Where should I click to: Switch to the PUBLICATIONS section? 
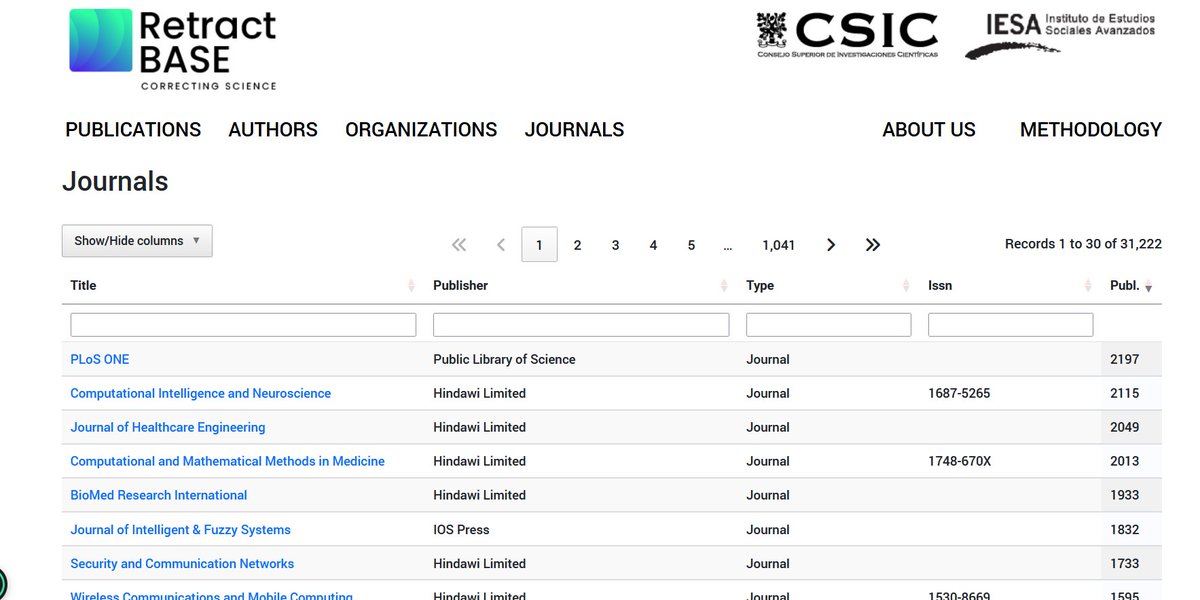132,129
